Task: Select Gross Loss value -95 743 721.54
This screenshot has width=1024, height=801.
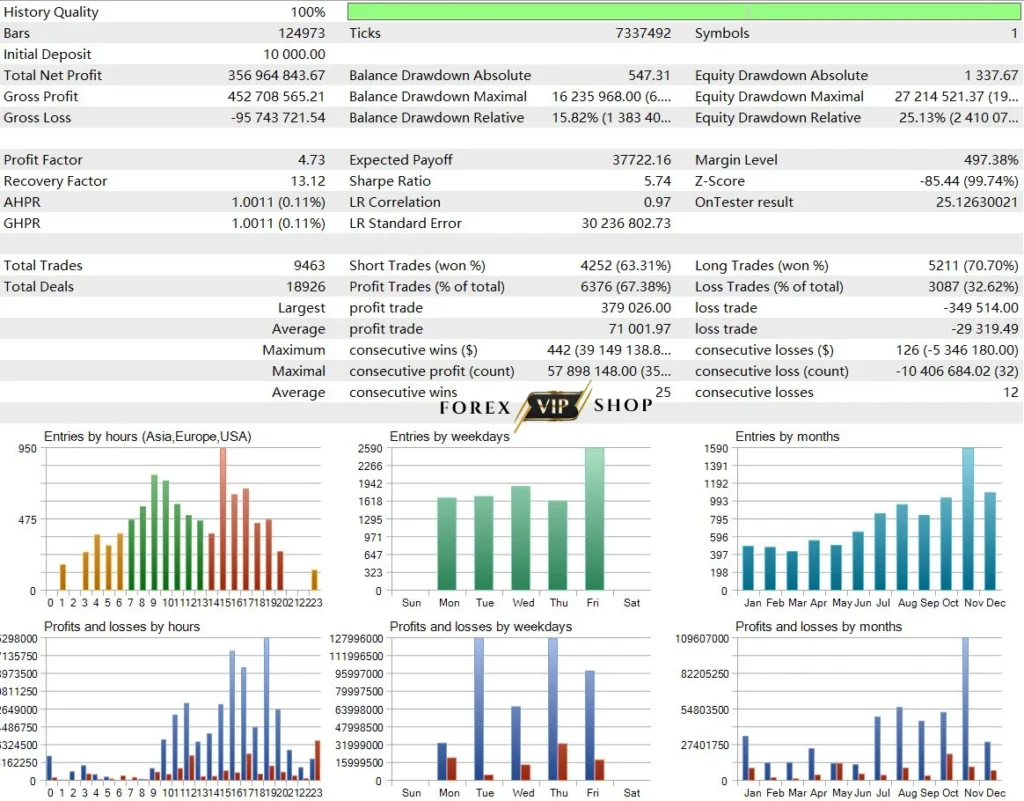Action: (x=278, y=118)
